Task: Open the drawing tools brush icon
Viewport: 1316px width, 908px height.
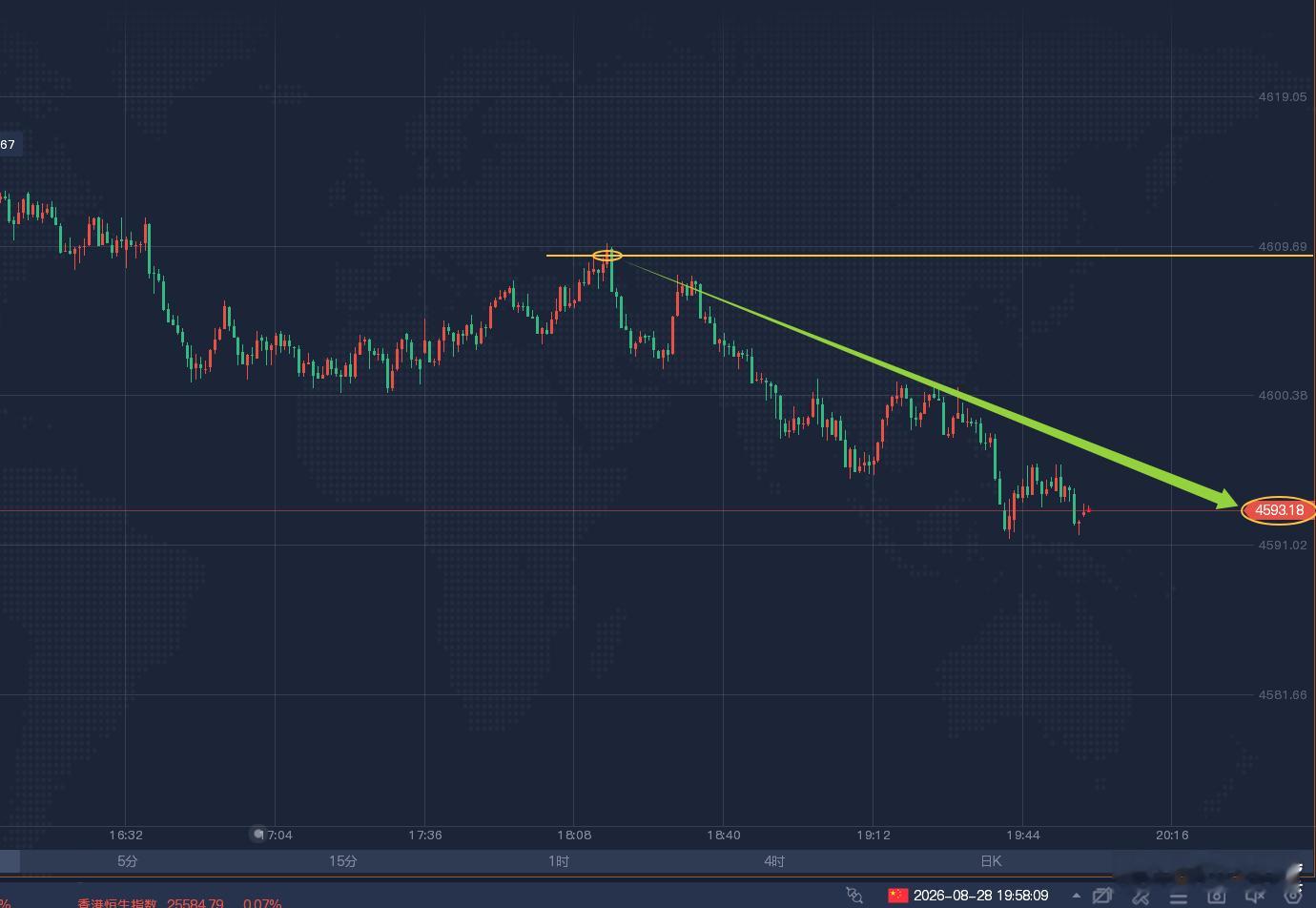Action: coord(1141,896)
